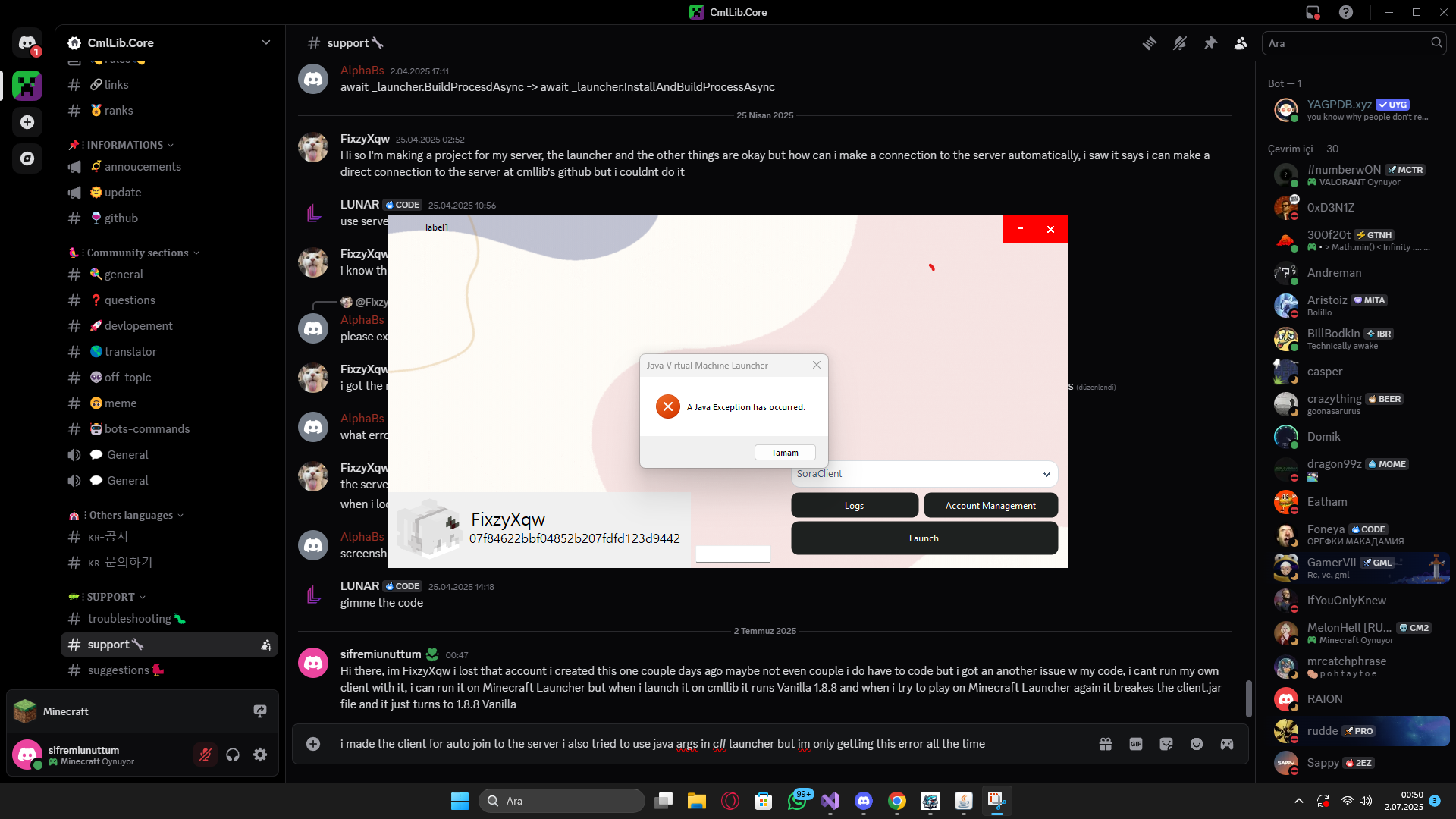Toggle headphones deafen icon
1456x819 pixels.
[233, 755]
